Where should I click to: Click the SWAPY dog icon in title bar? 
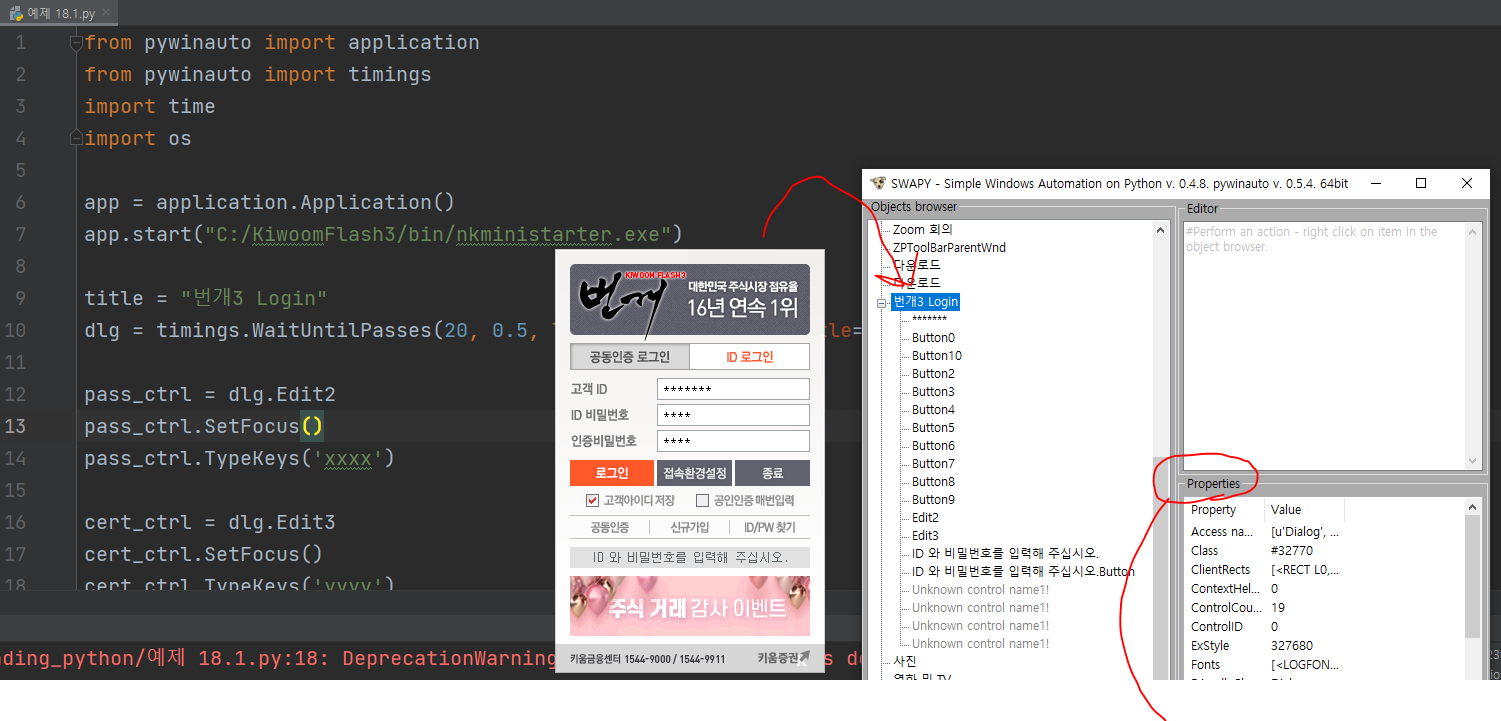878,183
